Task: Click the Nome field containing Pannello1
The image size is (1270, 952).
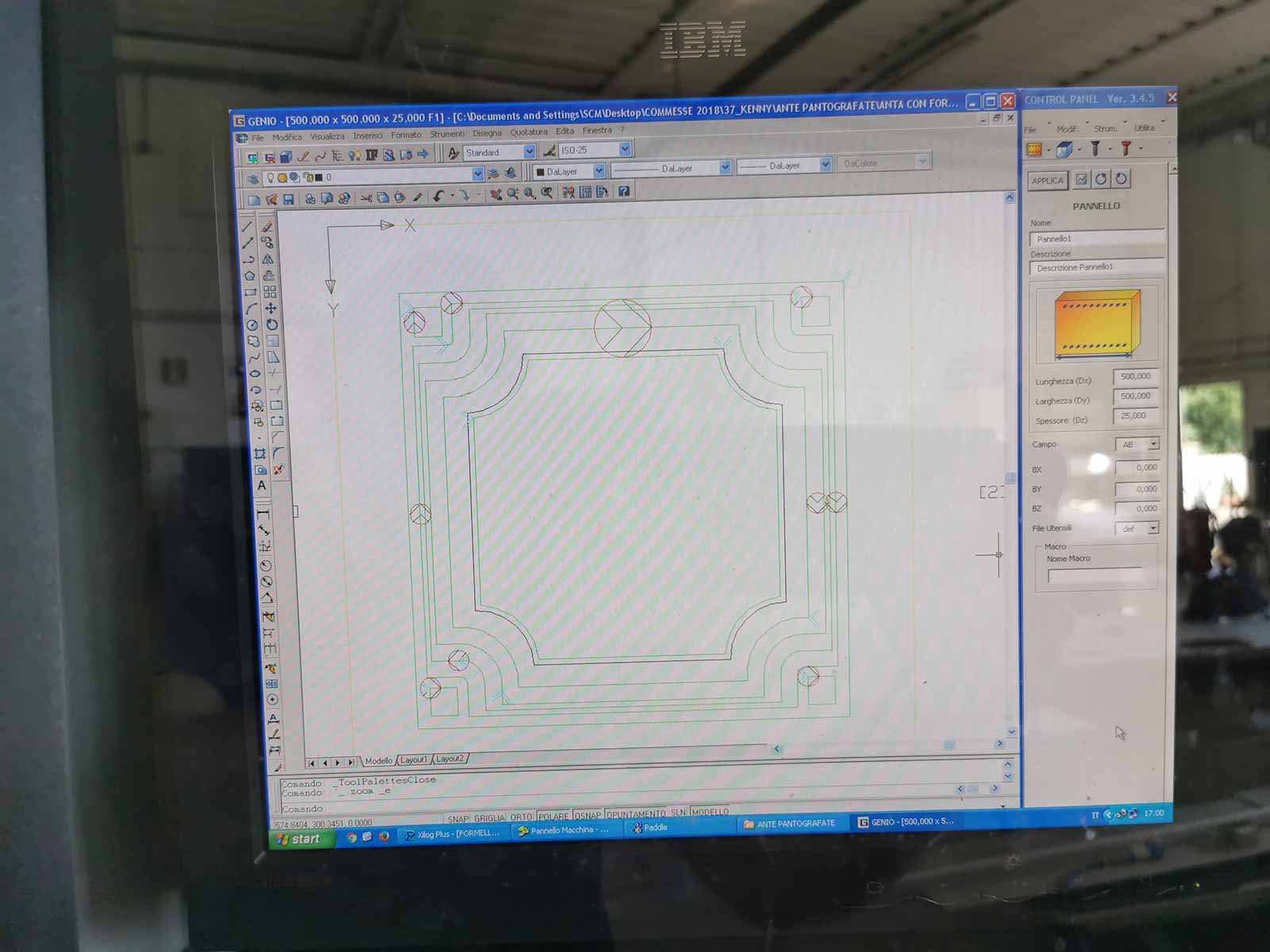Action: click(x=1097, y=238)
